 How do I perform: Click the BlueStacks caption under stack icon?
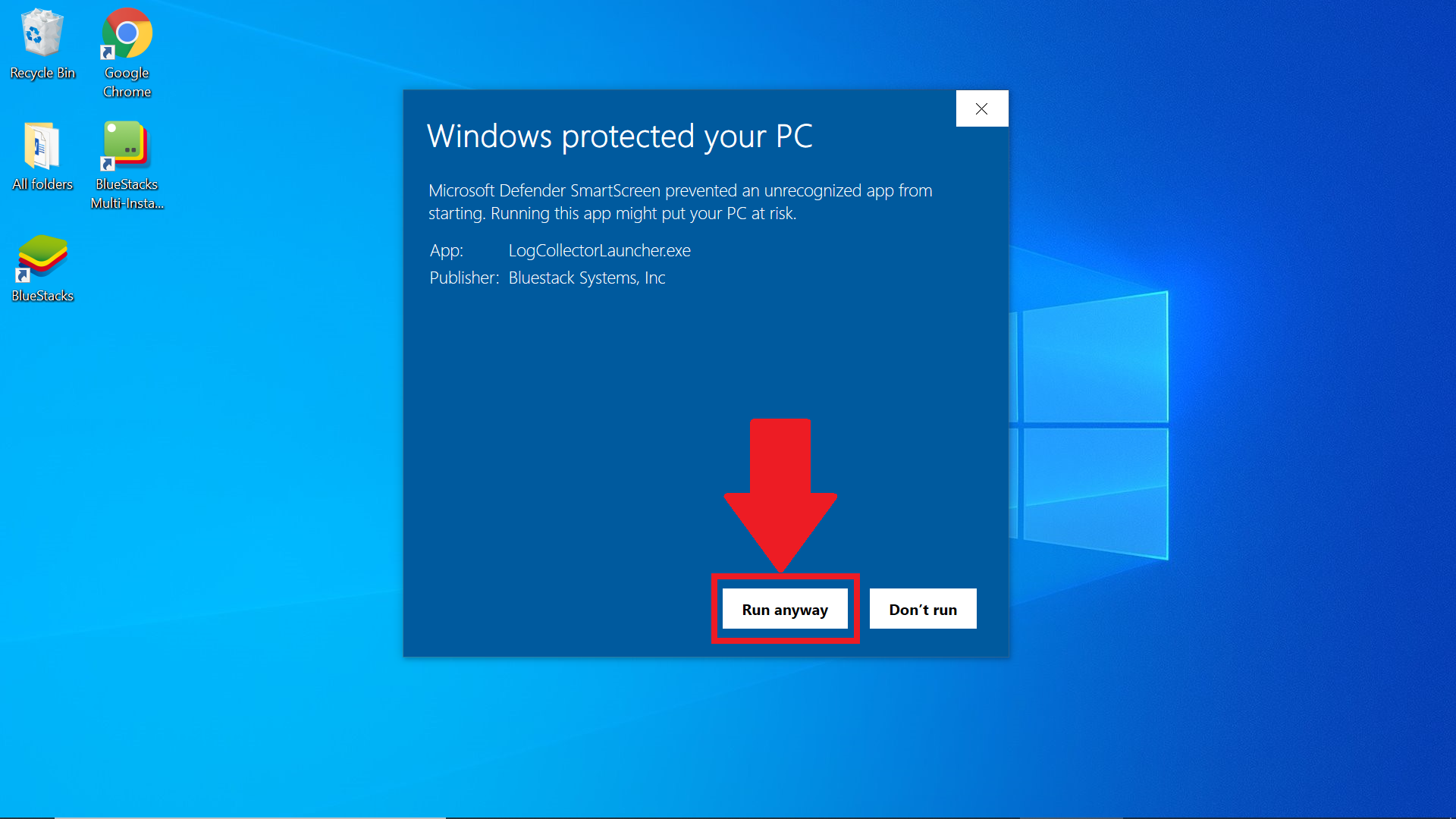[42, 296]
